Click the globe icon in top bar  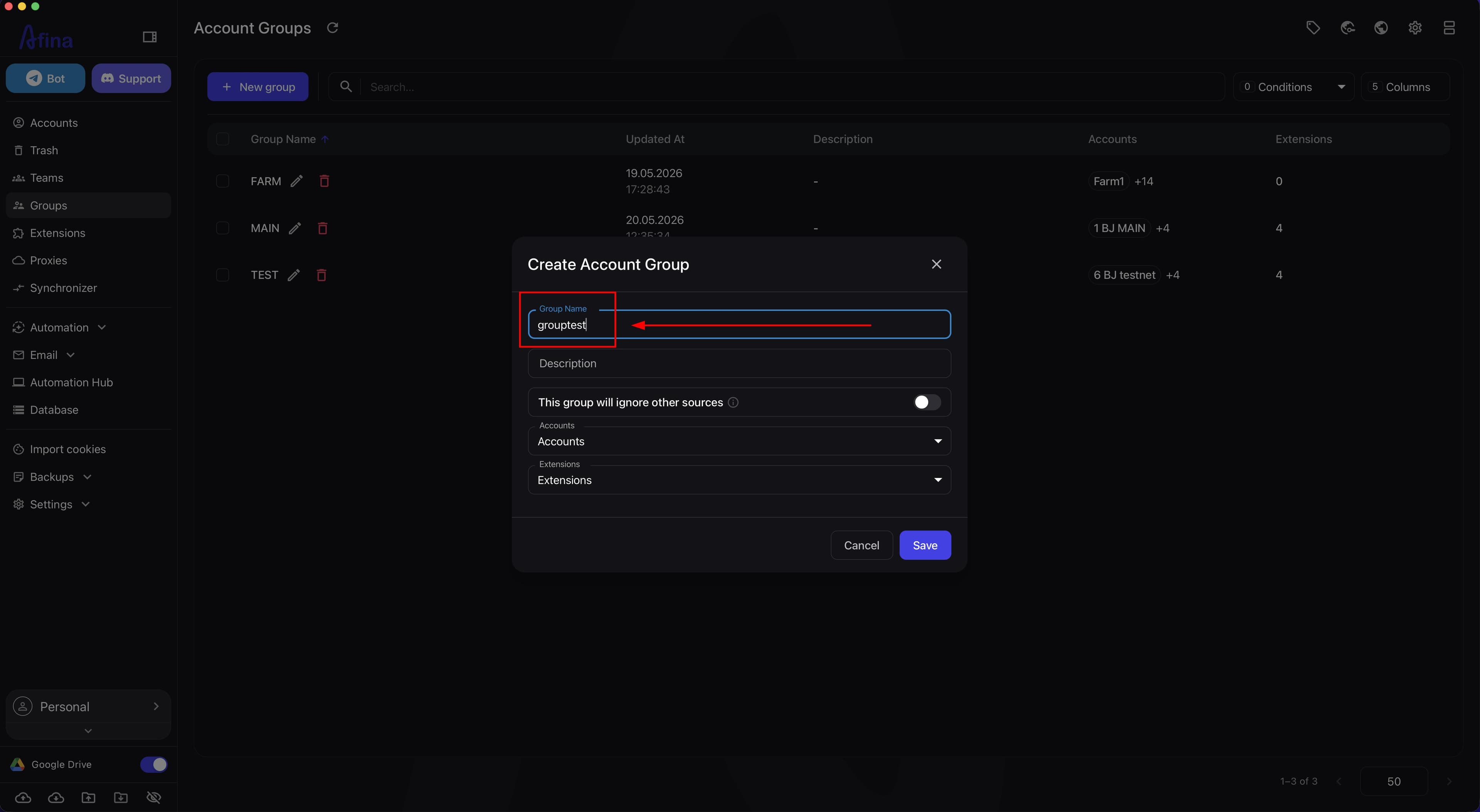pos(1381,28)
